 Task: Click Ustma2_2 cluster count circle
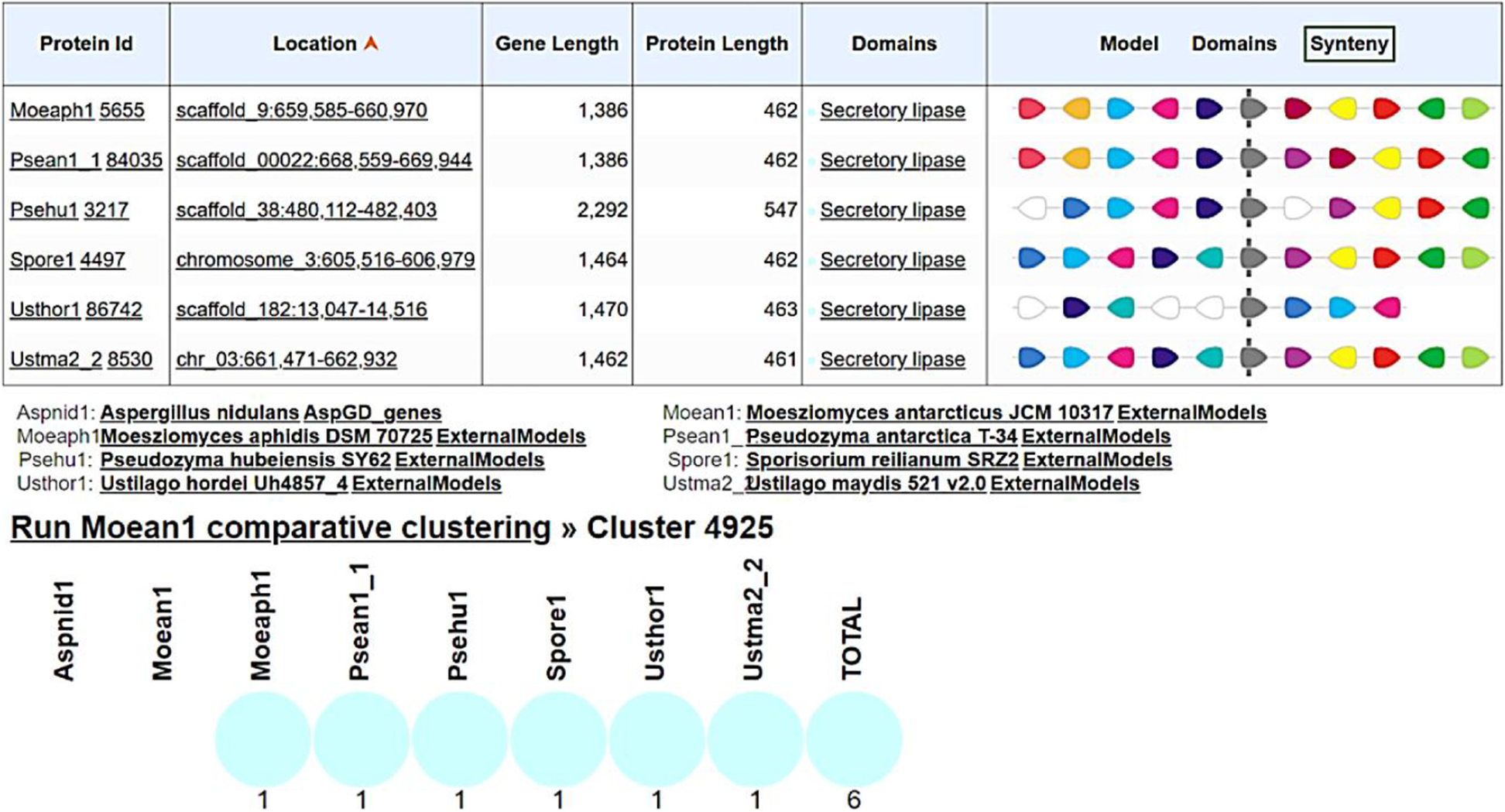755,739
